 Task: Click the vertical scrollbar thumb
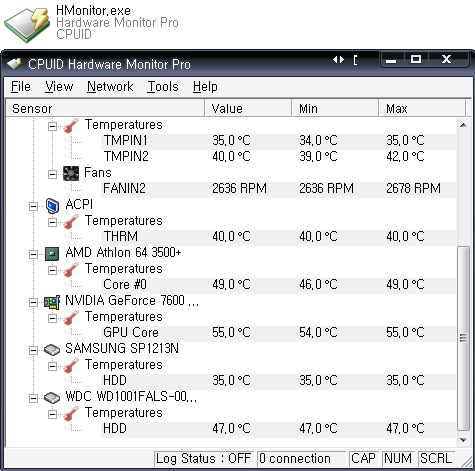pos(463,338)
